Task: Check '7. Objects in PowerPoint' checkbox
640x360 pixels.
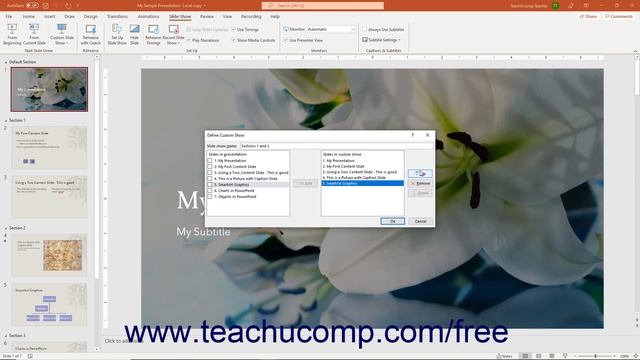Action: tap(210, 197)
